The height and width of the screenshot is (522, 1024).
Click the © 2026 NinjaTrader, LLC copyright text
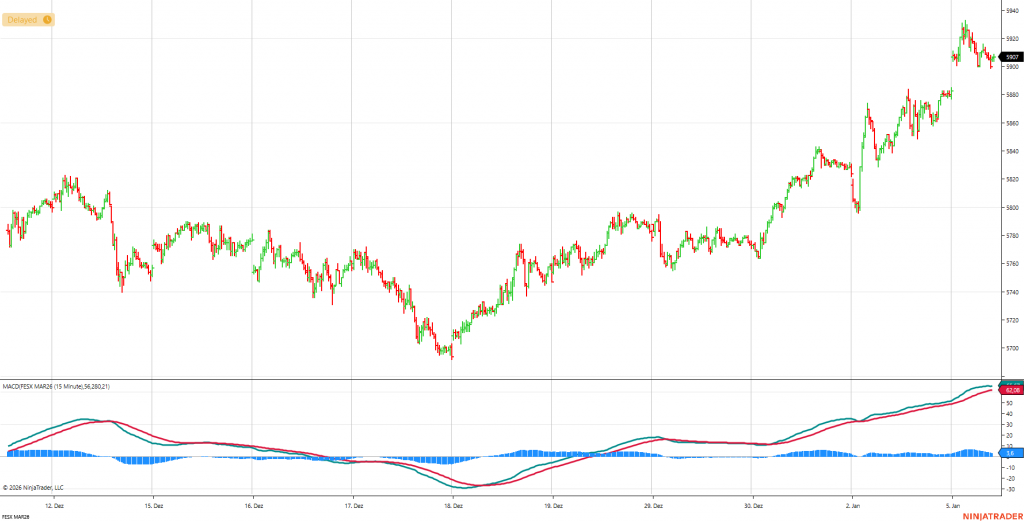click(x=39, y=488)
